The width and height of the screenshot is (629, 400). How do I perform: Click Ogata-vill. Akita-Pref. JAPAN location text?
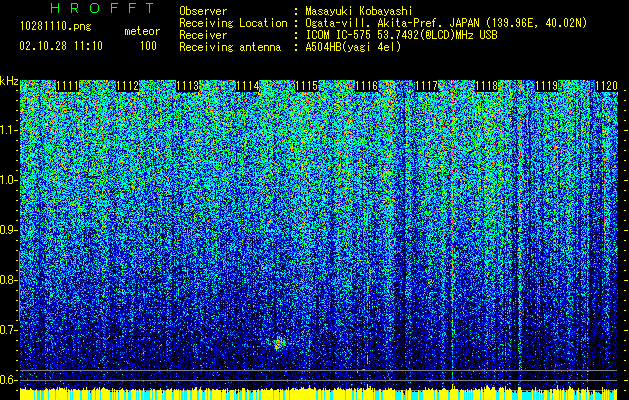(x=446, y=23)
